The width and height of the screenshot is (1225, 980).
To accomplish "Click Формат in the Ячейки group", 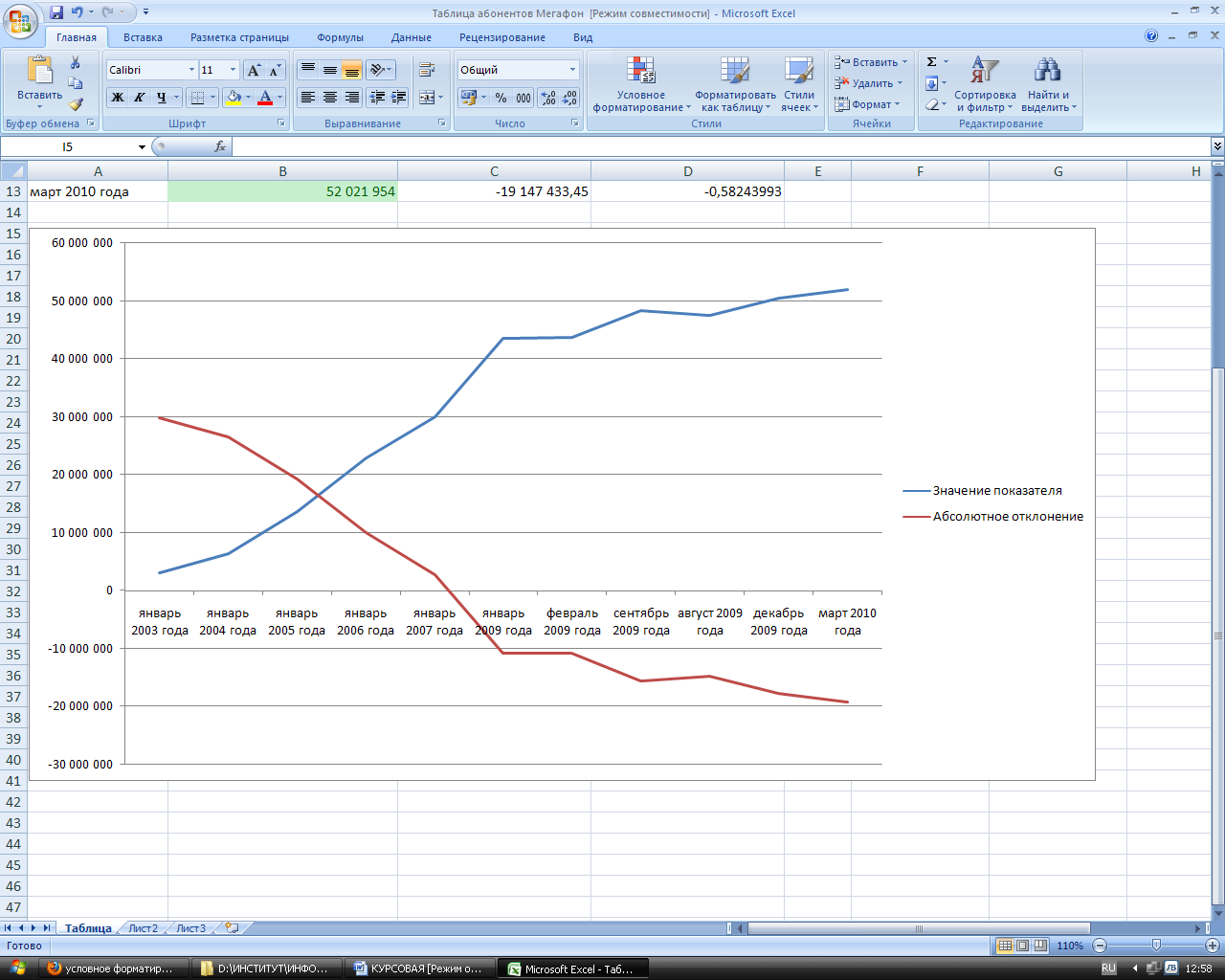I will [867, 104].
